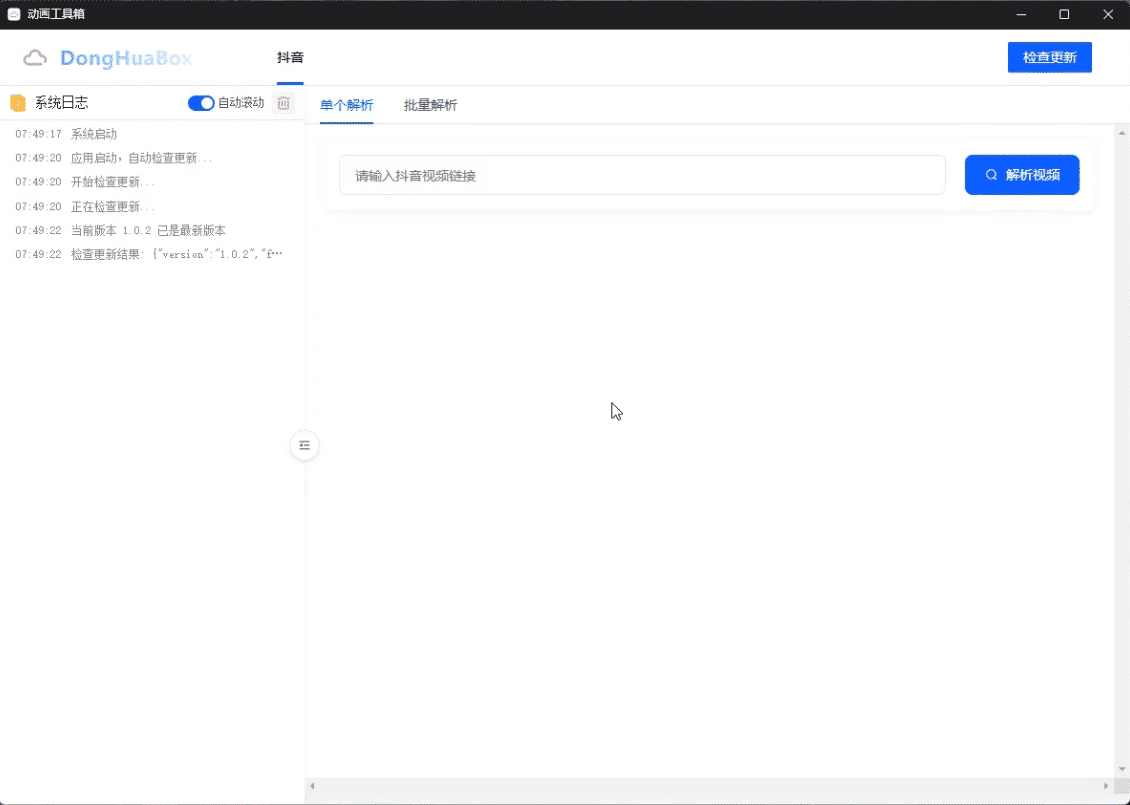Click the horizontal scrollbar at the bottom

(700, 788)
